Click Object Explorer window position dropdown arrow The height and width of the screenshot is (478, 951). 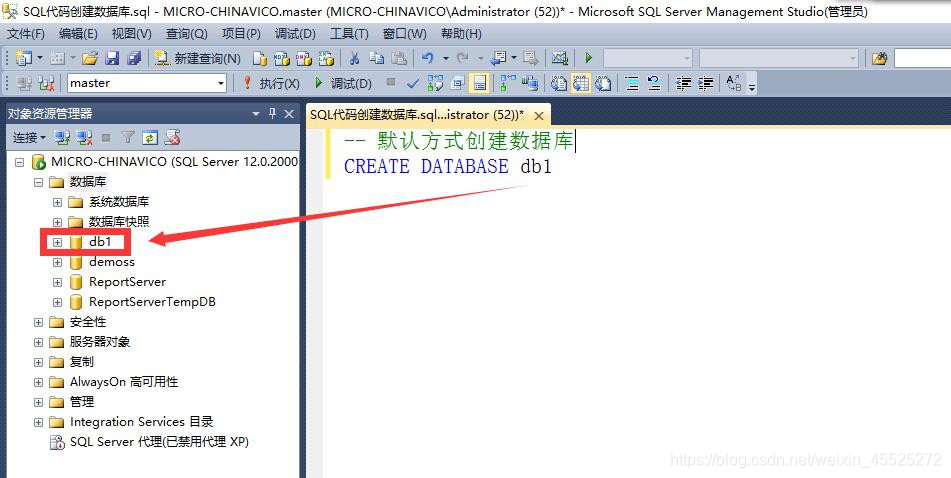click(x=256, y=113)
